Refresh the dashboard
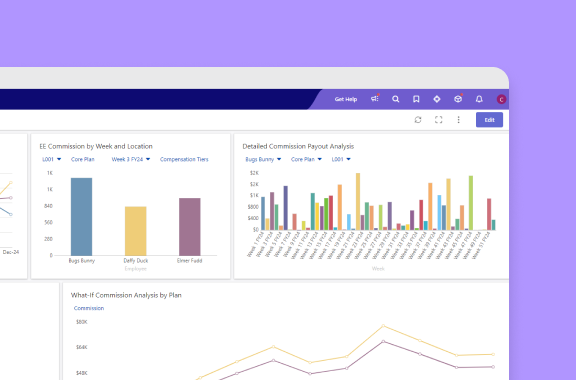Screen dimensions: 576x380 pos(418,120)
